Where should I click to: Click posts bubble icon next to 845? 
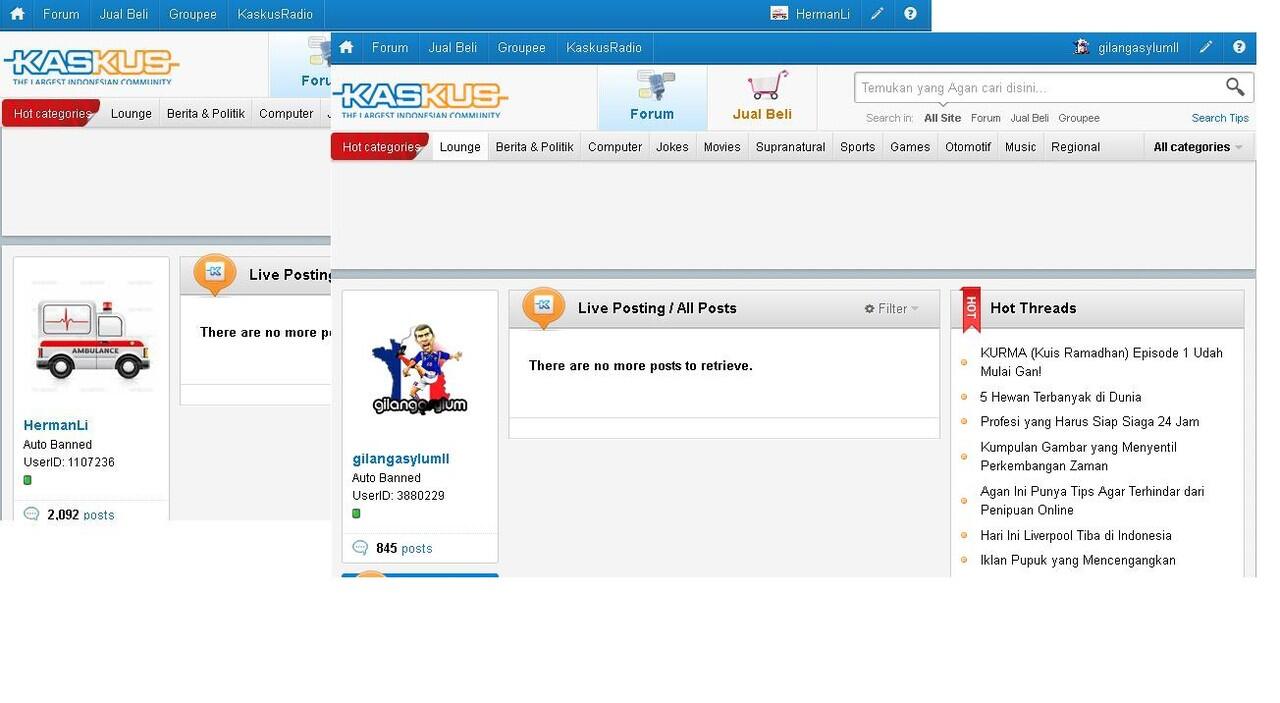point(360,548)
